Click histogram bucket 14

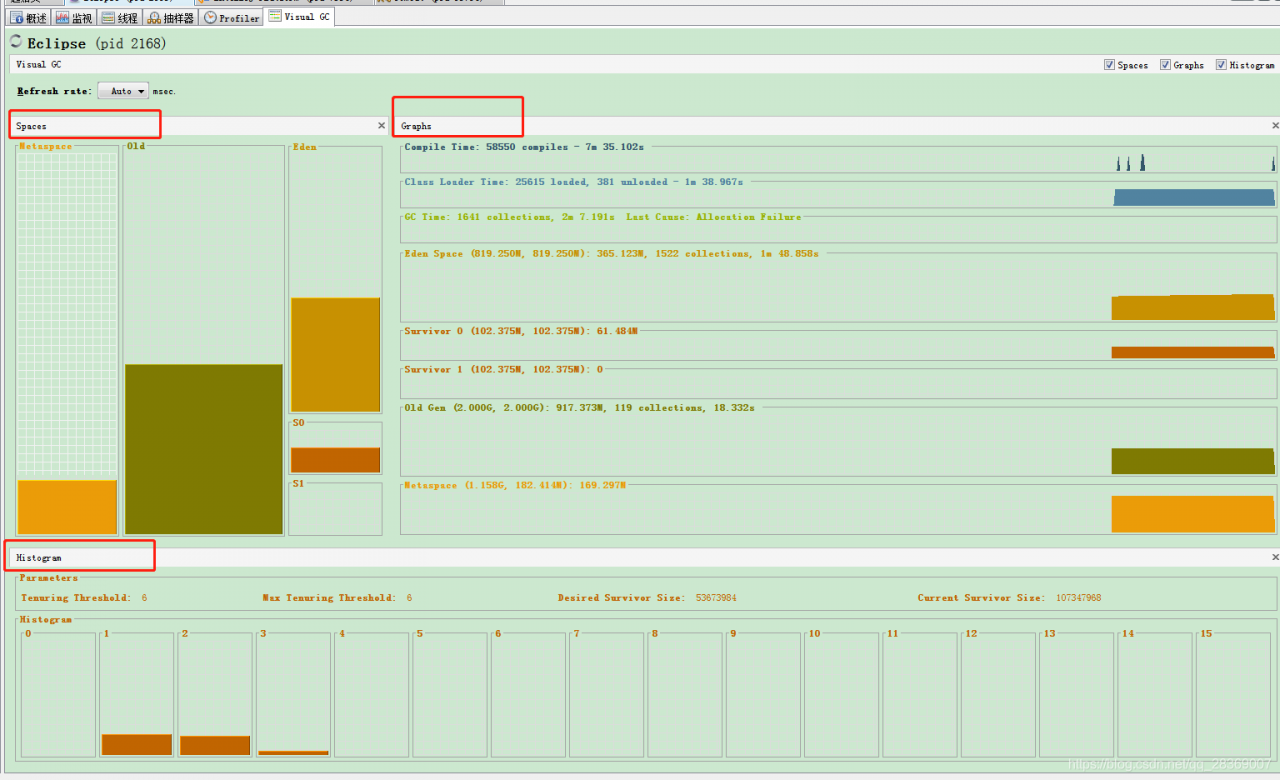pos(1155,694)
